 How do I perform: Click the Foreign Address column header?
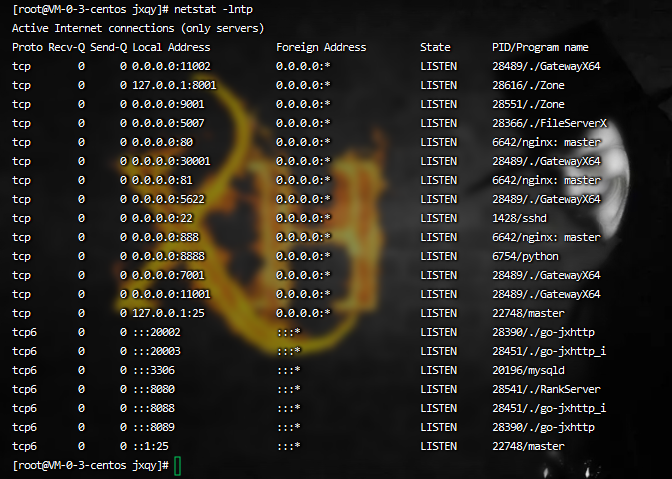tap(321, 47)
